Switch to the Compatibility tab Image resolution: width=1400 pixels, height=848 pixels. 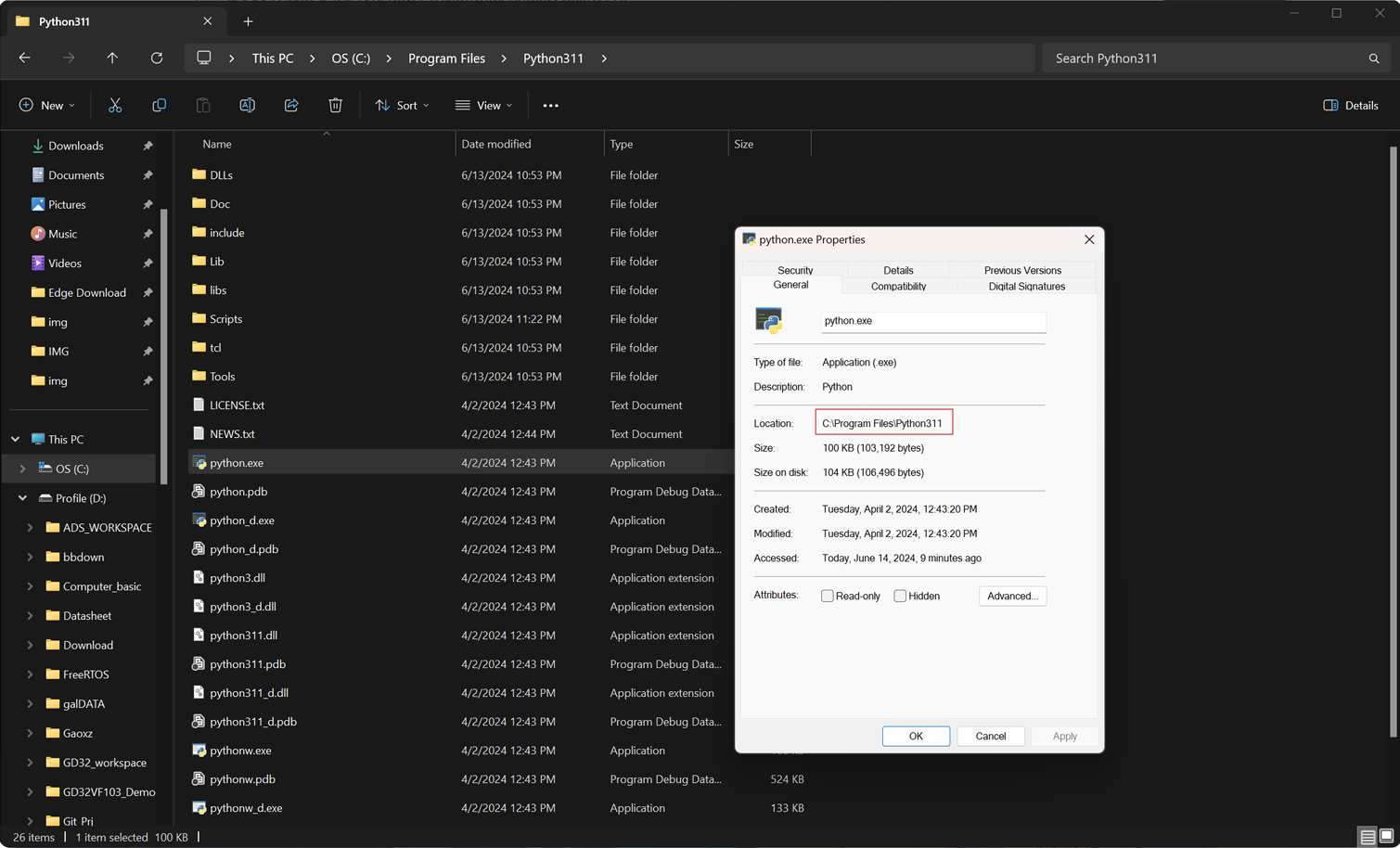[898, 286]
